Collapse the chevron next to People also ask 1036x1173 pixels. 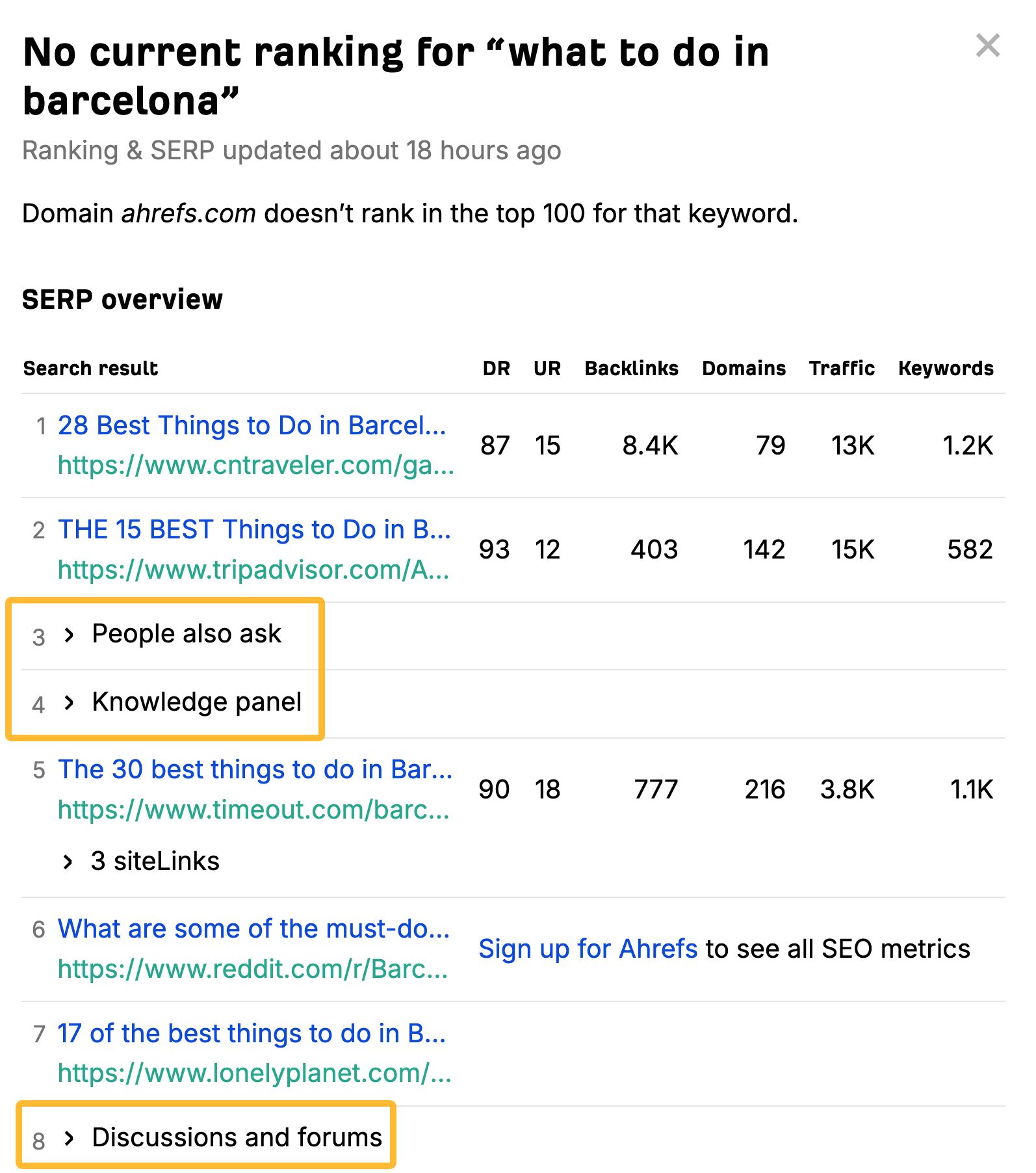click(69, 634)
